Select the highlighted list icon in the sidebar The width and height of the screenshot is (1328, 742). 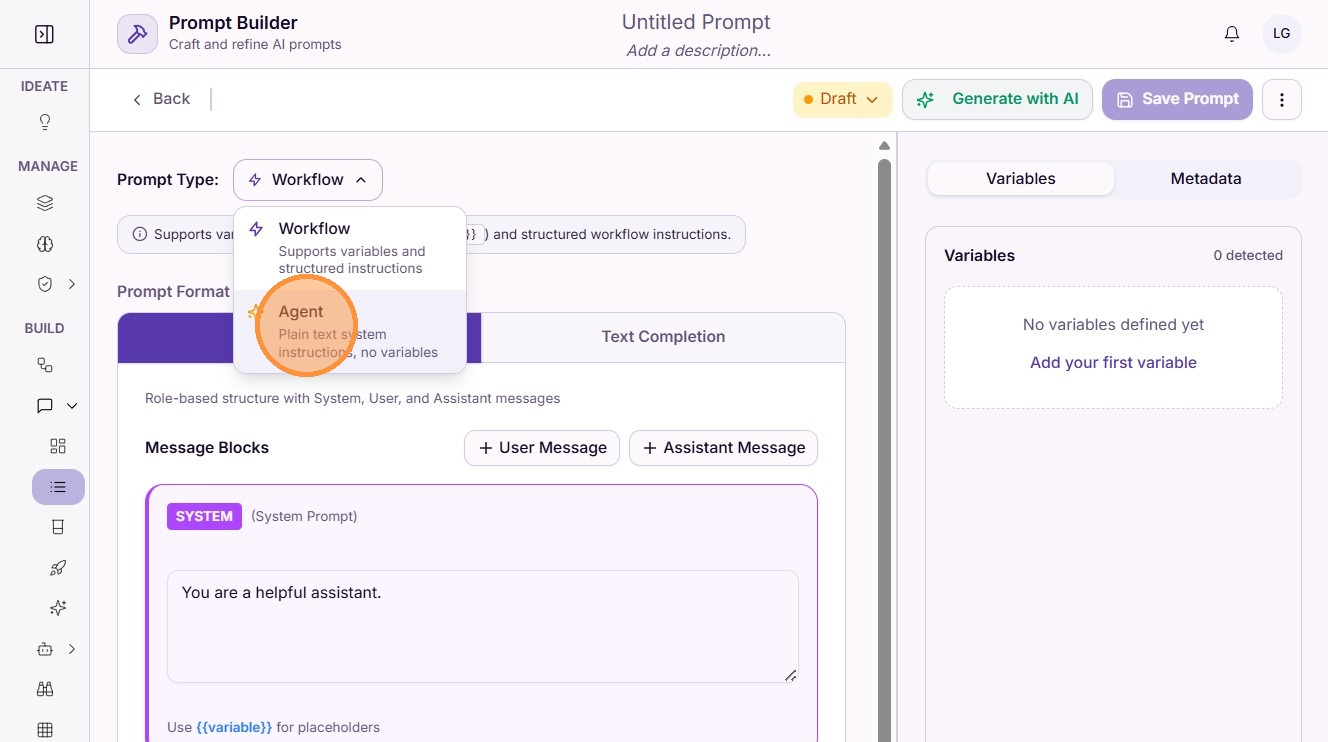58,487
